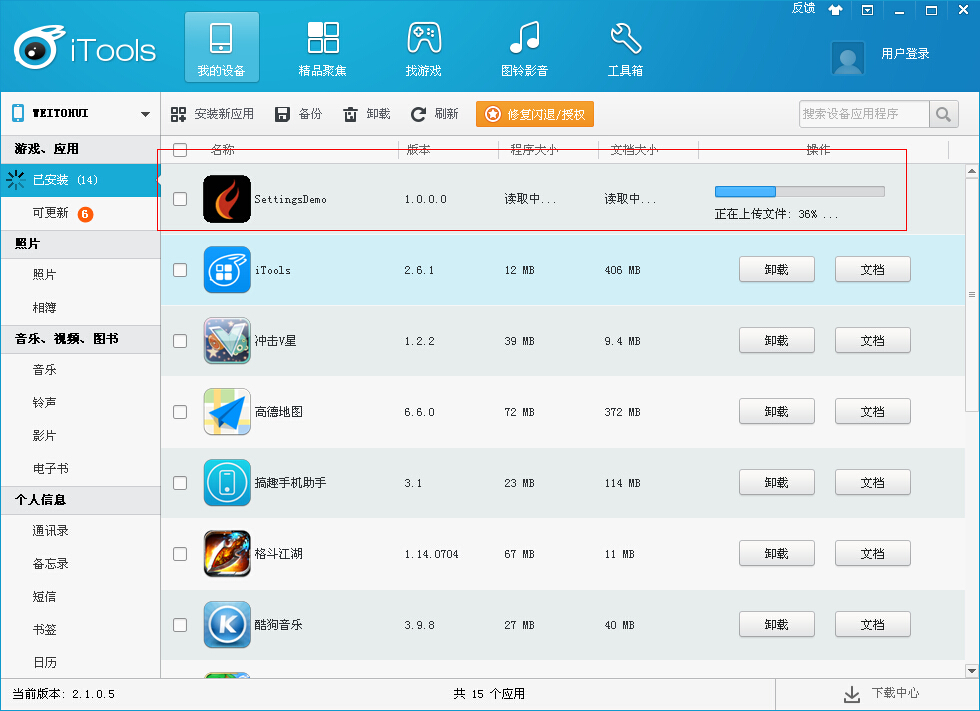Click the SettingsDemo flame app icon
The width and height of the screenshot is (980, 711).
[227, 199]
